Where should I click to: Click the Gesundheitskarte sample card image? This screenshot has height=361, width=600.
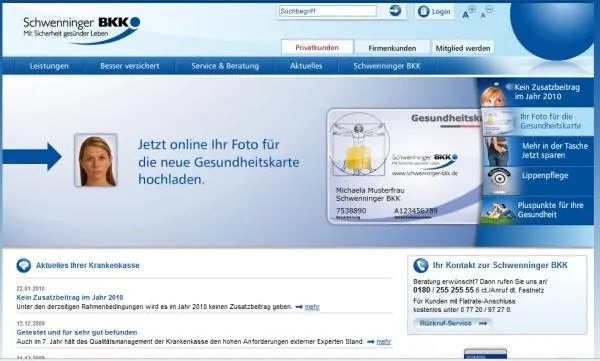[x=404, y=166]
